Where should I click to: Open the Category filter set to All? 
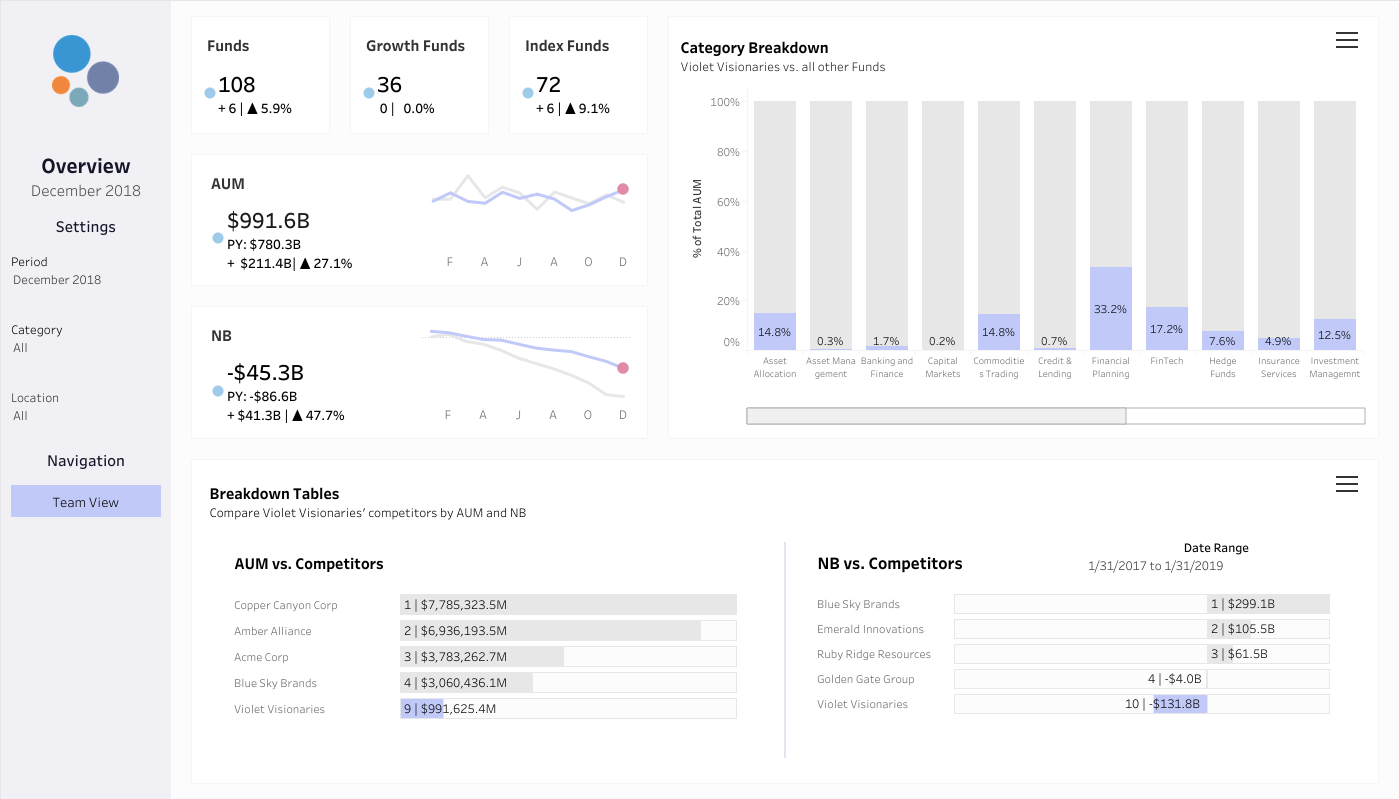pos(21,348)
